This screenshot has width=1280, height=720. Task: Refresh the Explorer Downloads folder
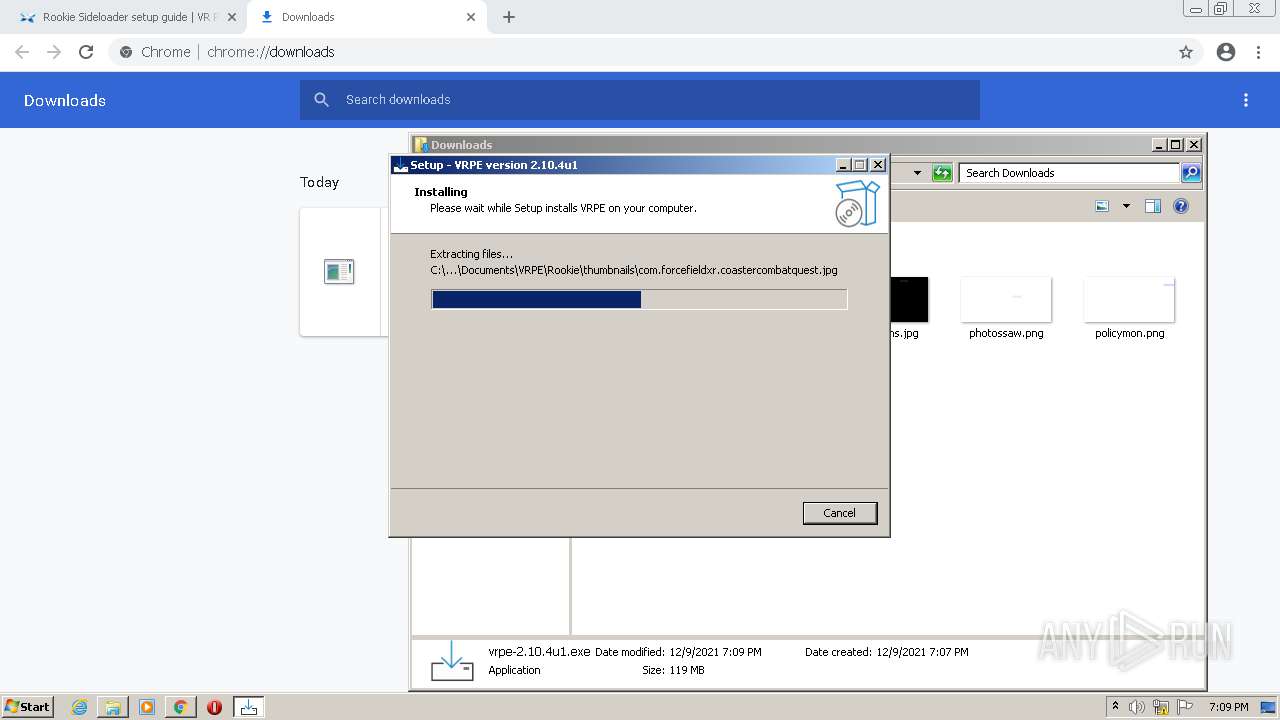point(942,173)
